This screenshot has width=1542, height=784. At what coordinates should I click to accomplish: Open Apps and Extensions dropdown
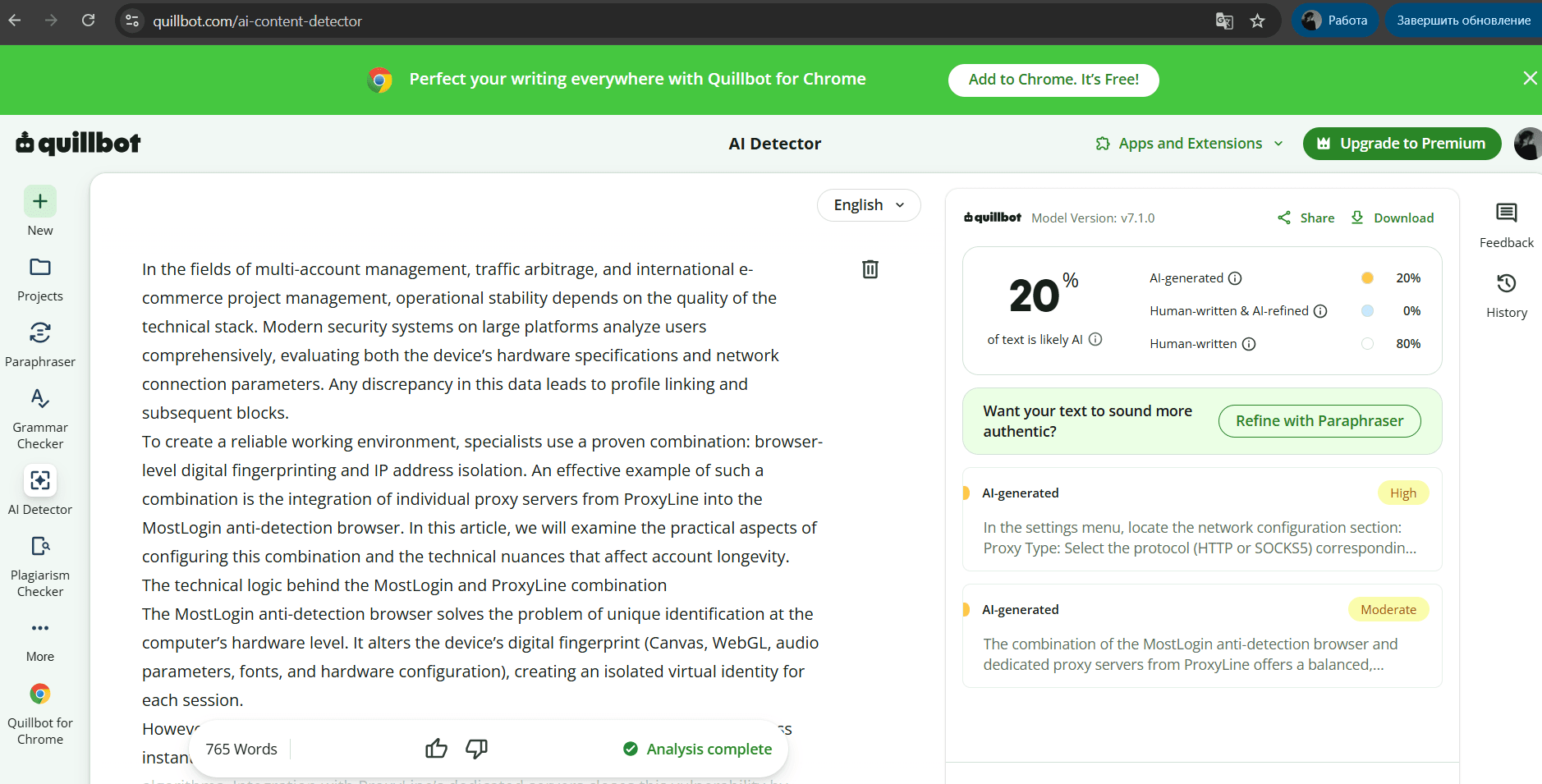[x=1189, y=144]
